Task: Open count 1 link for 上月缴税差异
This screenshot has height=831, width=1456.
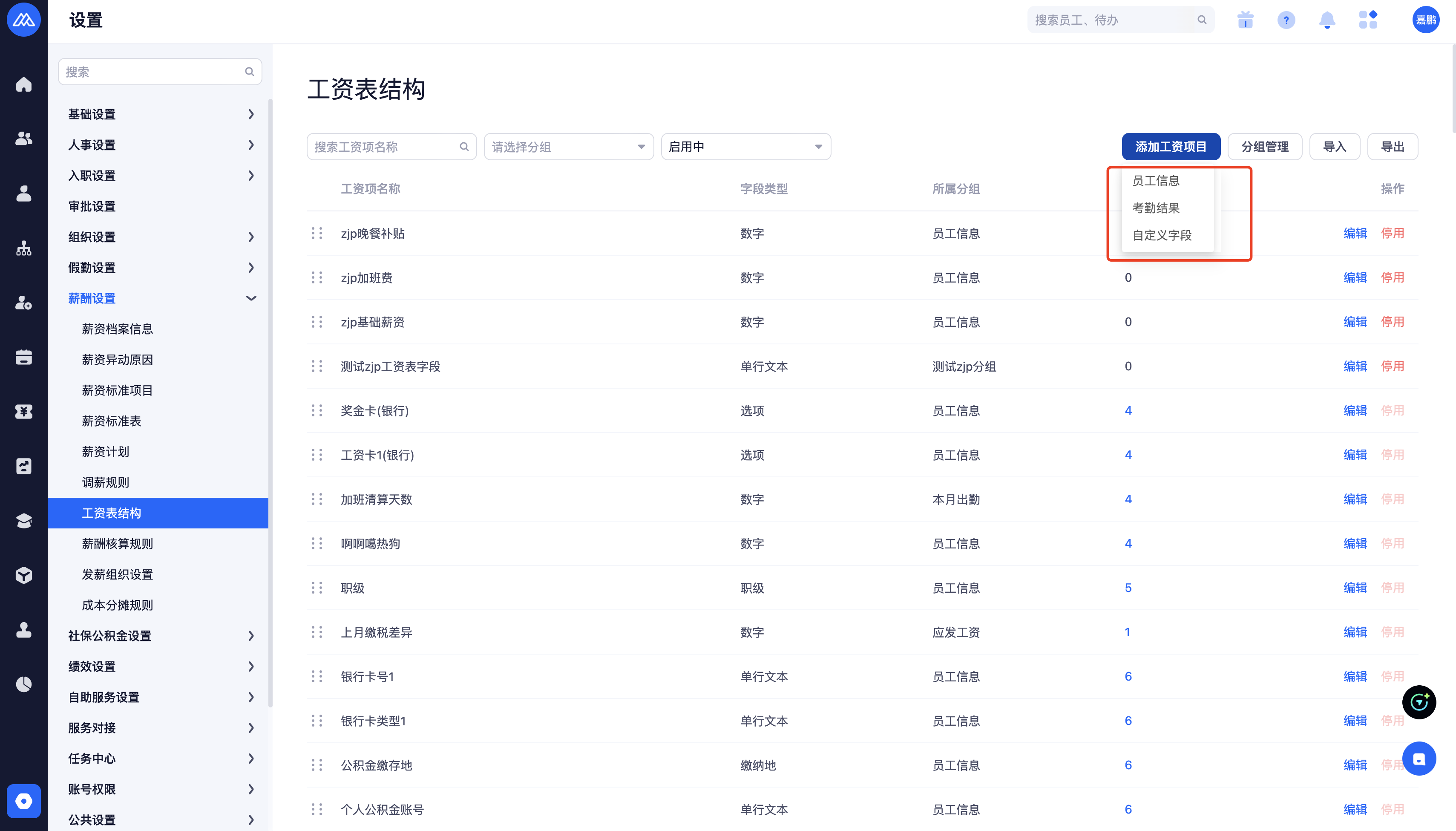Action: (1128, 632)
